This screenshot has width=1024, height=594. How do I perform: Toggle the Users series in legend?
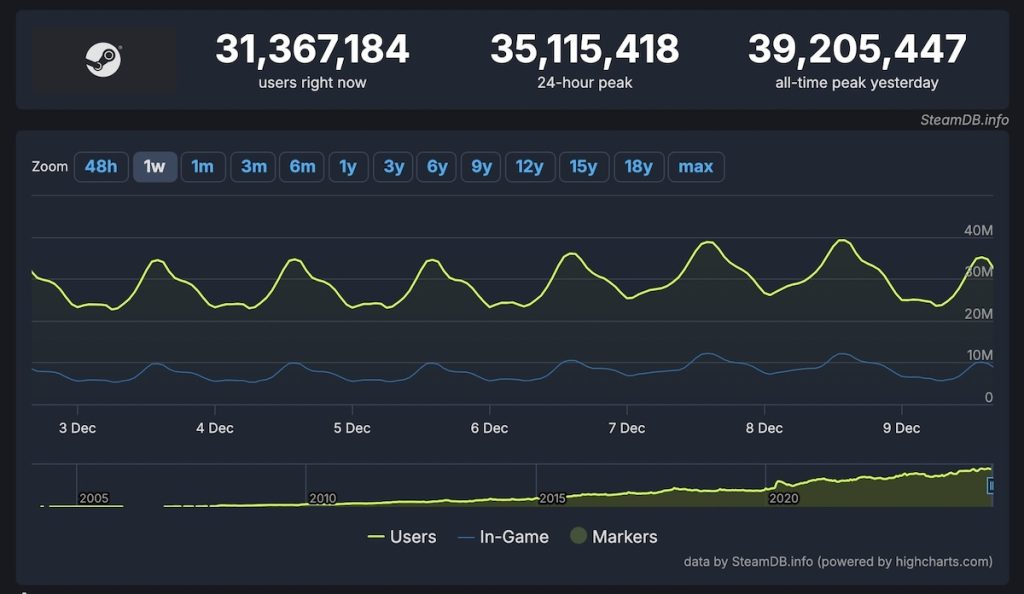coord(402,537)
